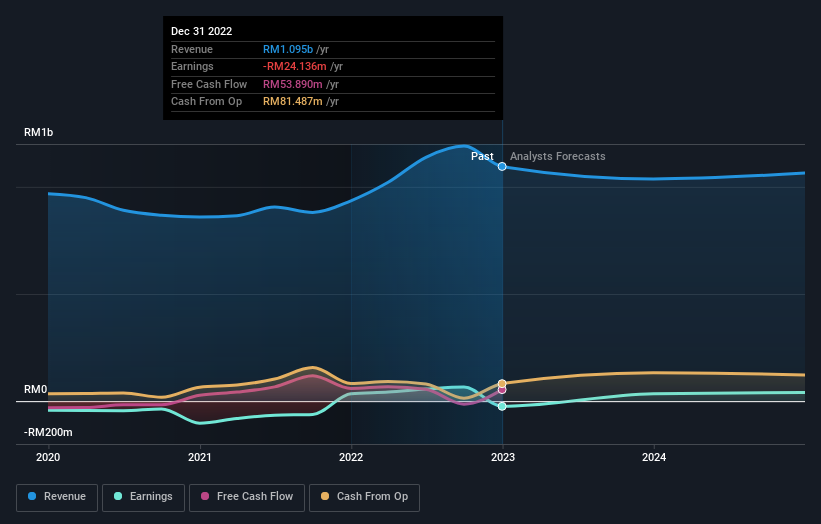Click the Free Cash Flow row label in tooltip
Image resolution: width=821 pixels, height=524 pixels.
[x=209, y=84]
